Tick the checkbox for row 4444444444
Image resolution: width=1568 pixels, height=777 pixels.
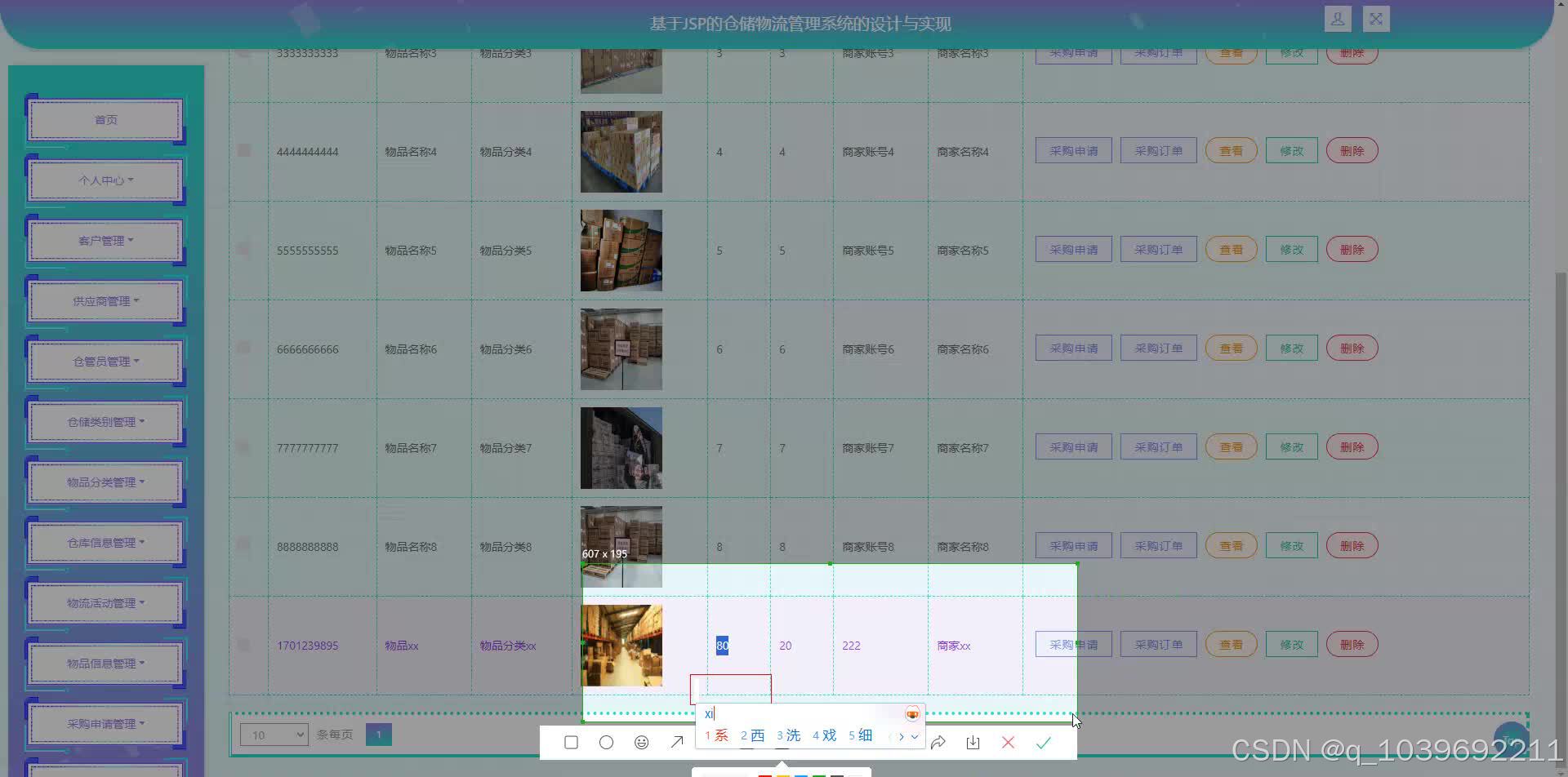pos(244,150)
